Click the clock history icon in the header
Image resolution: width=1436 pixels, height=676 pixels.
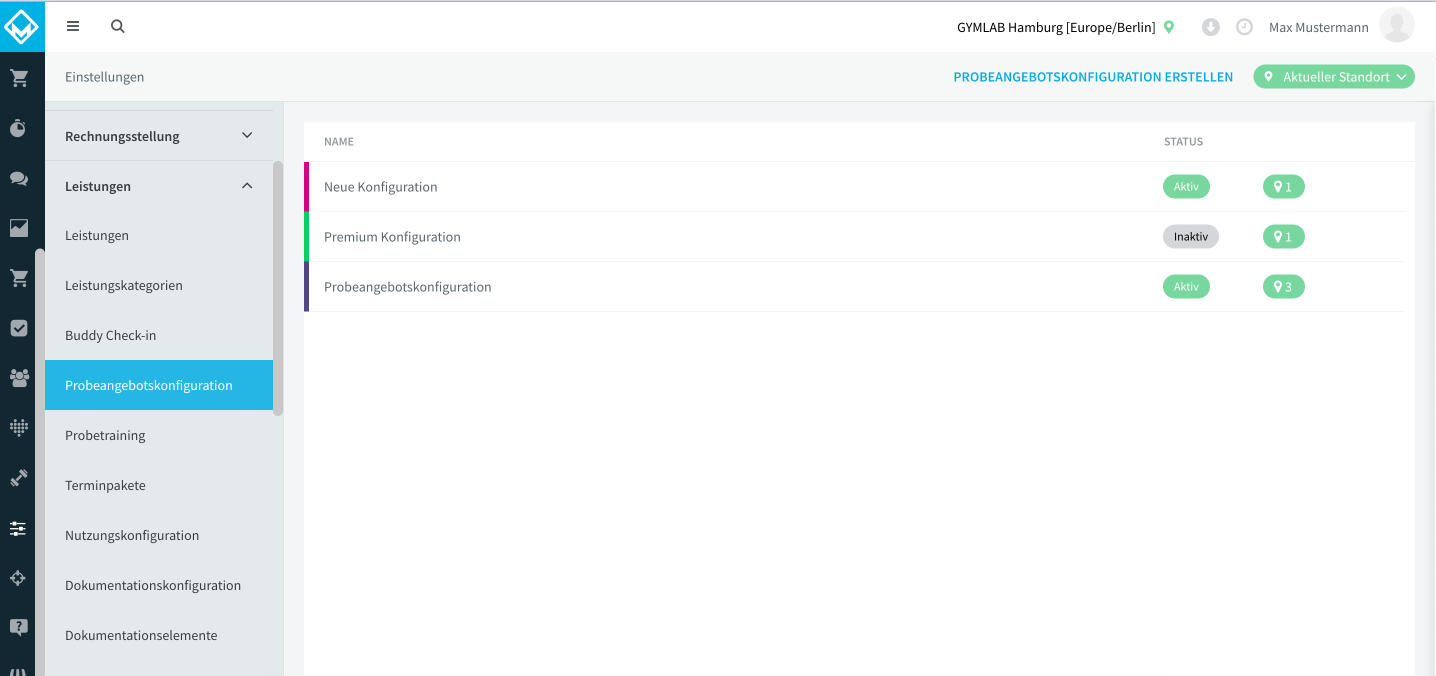click(x=1244, y=27)
